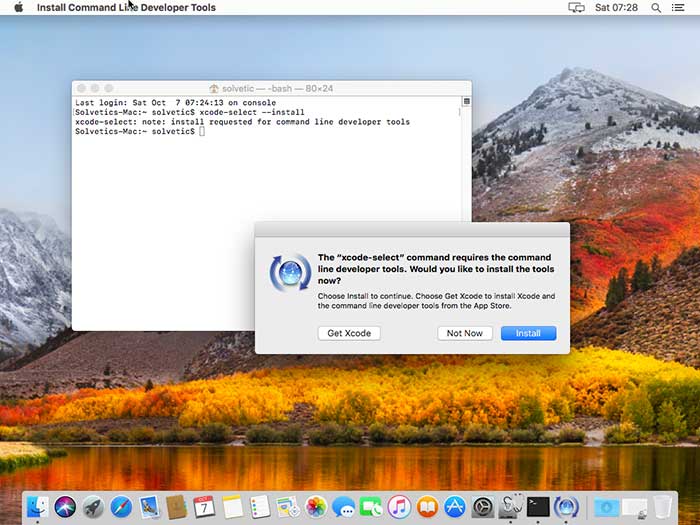This screenshot has width=700, height=525.
Task: Click the Install button
Action: click(x=528, y=333)
